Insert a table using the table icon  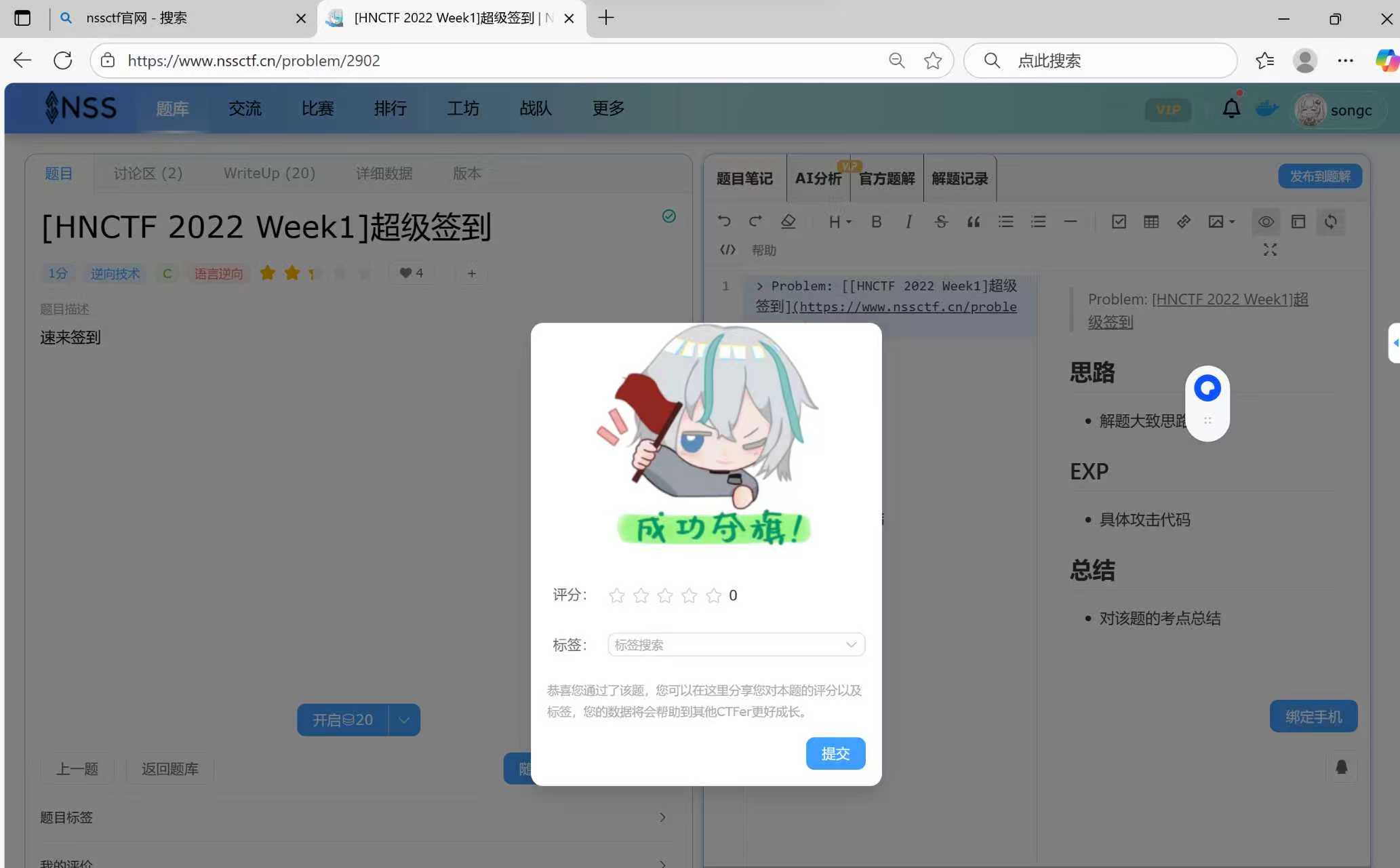[1151, 222]
